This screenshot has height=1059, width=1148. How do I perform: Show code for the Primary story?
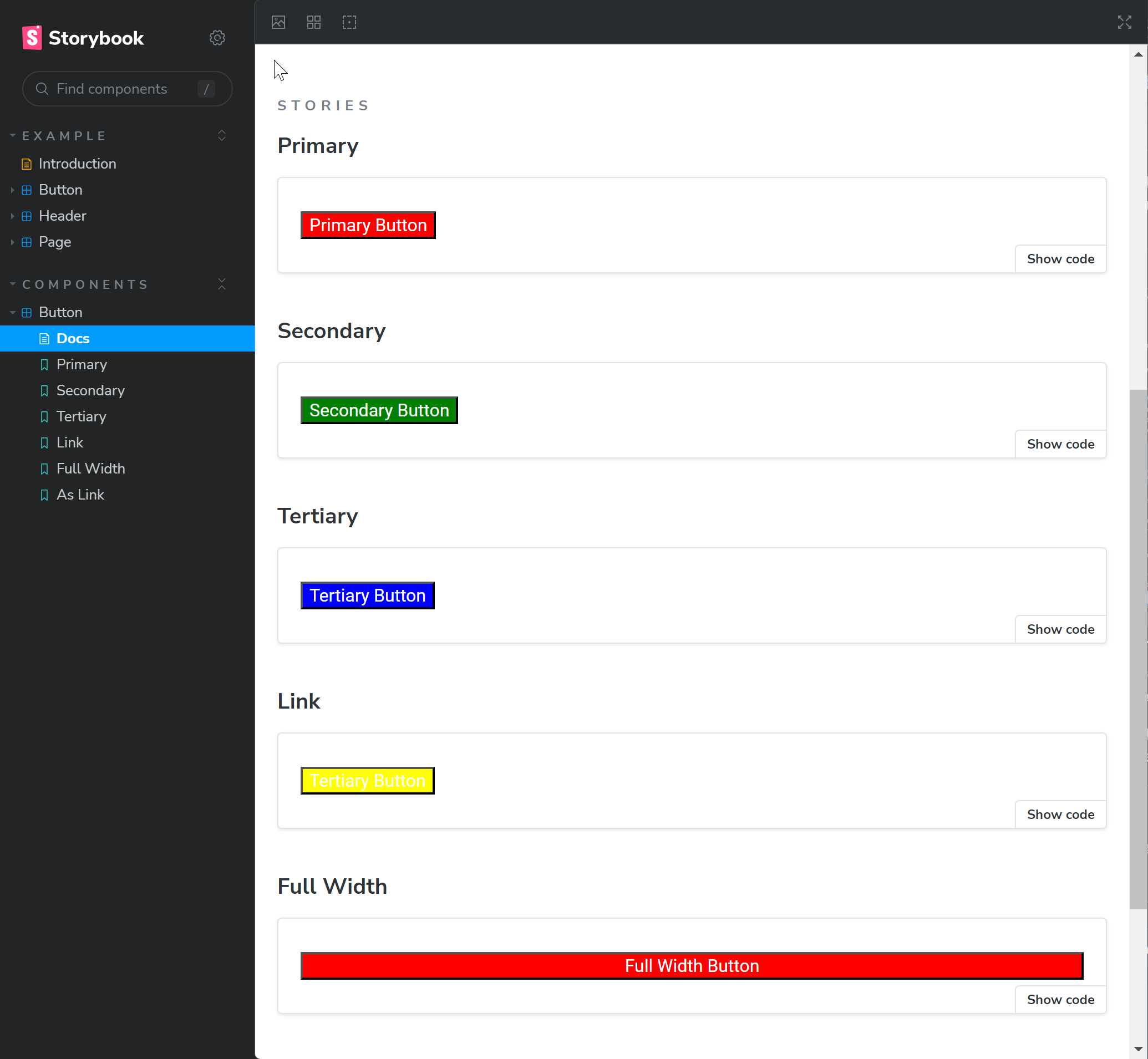1060,259
